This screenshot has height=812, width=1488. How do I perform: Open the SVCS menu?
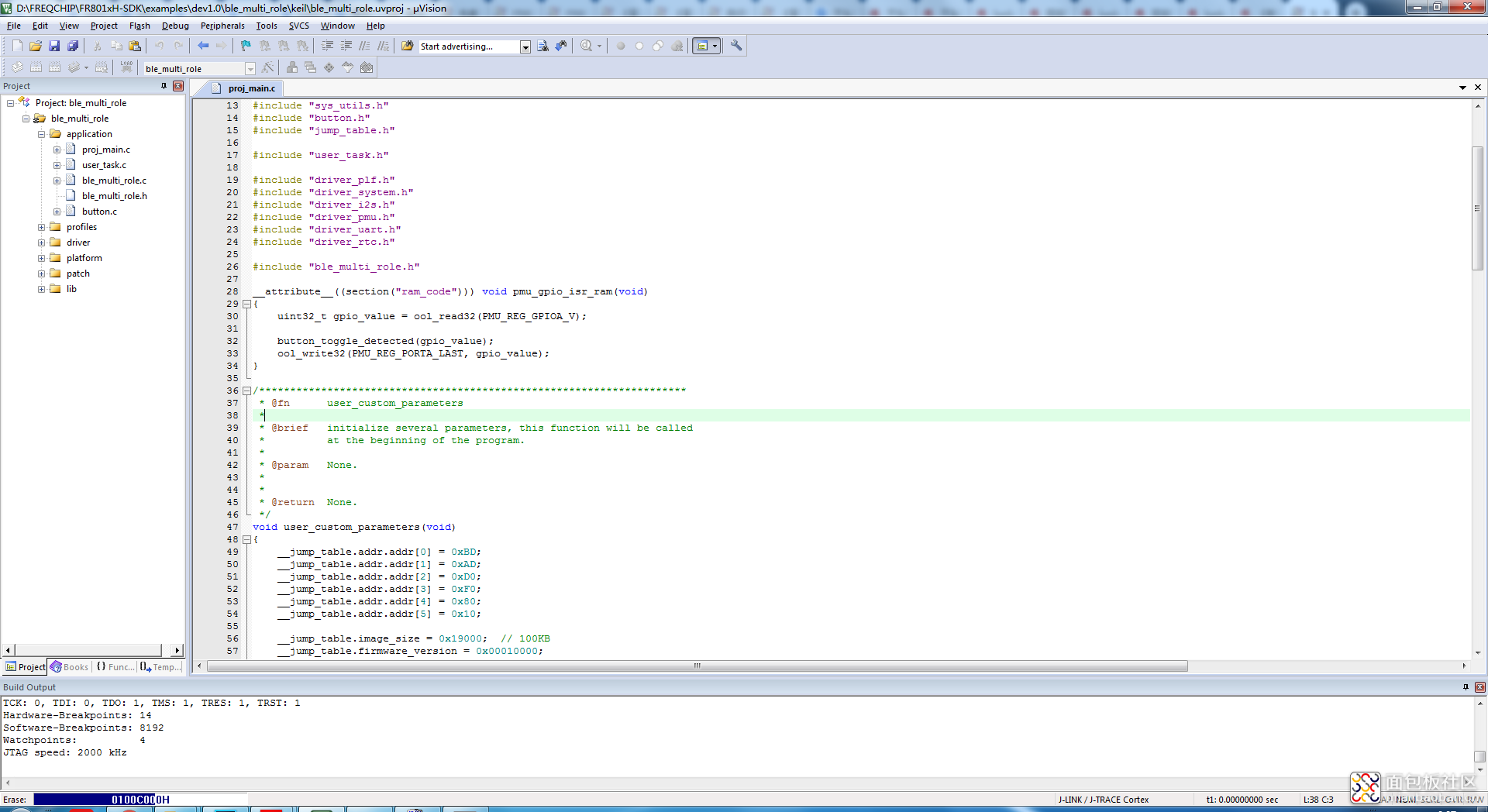pyautogui.click(x=299, y=26)
